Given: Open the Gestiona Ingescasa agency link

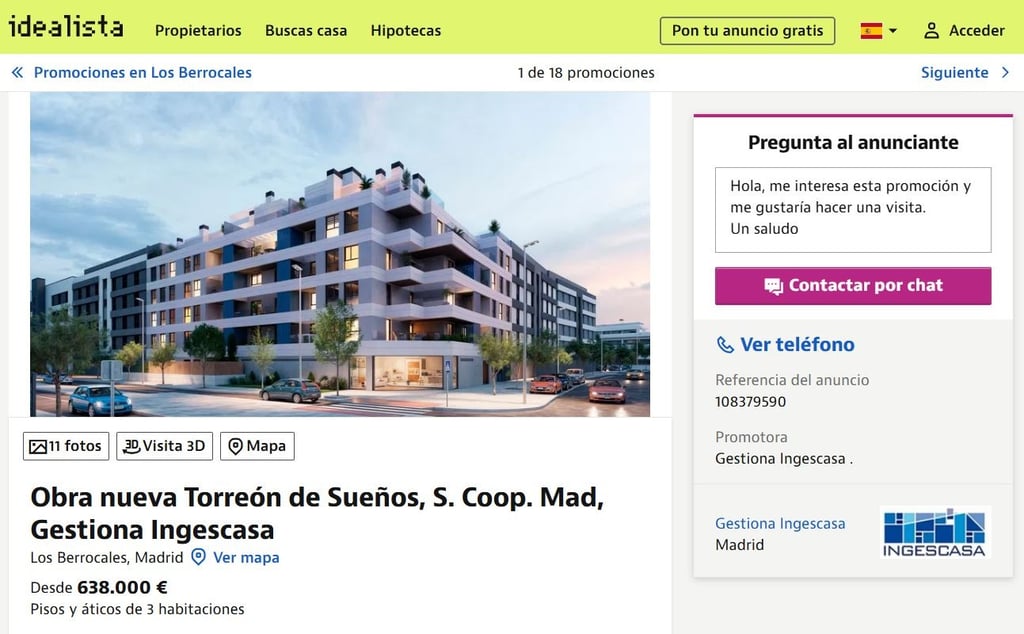Looking at the screenshot, I should [x=780, y=523].
